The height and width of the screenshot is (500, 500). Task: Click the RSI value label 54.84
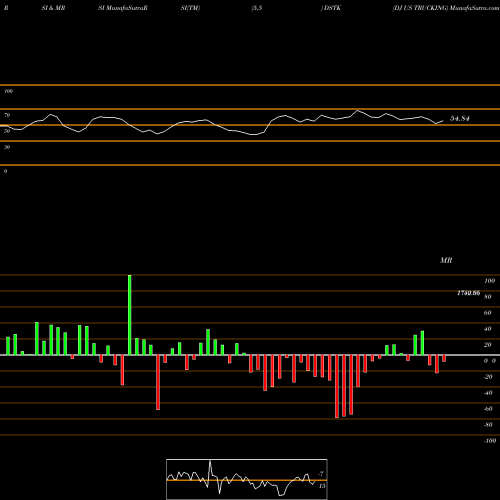click(460, 118)
